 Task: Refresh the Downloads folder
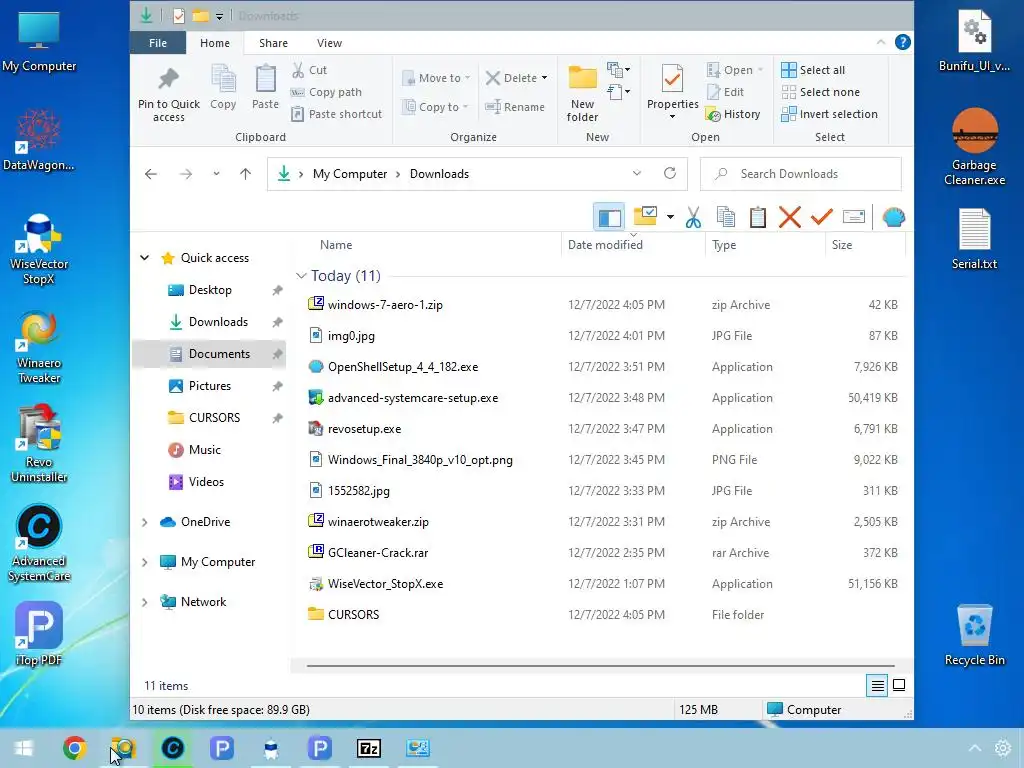(669, 174)
